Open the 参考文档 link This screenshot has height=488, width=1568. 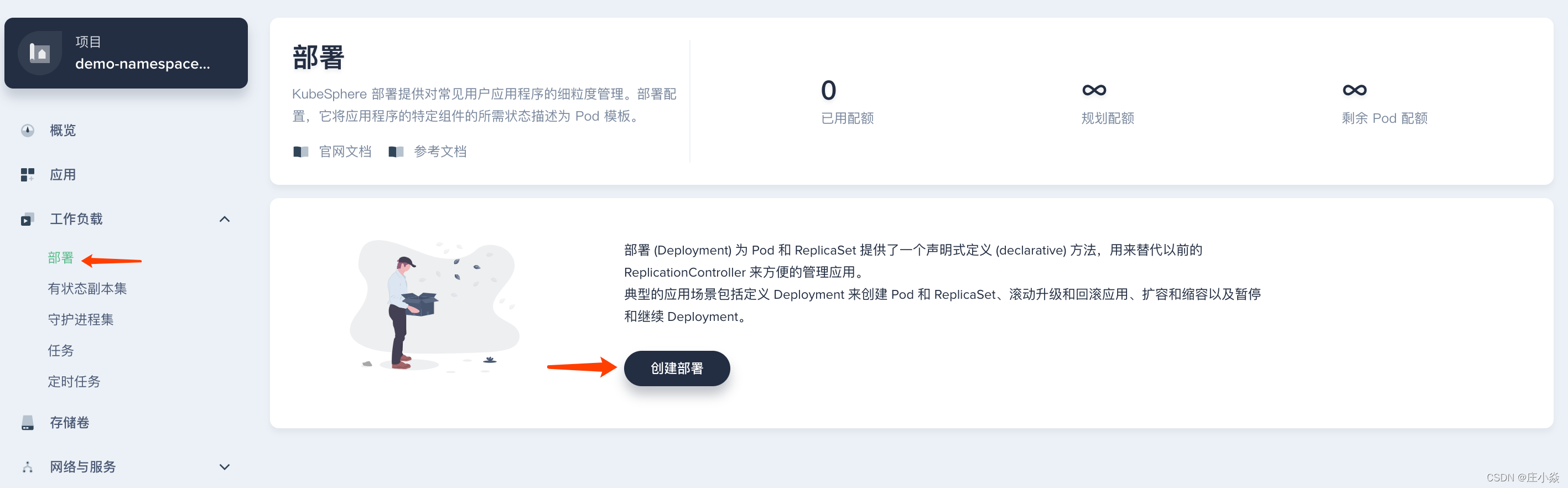click(x=440, y=152)
